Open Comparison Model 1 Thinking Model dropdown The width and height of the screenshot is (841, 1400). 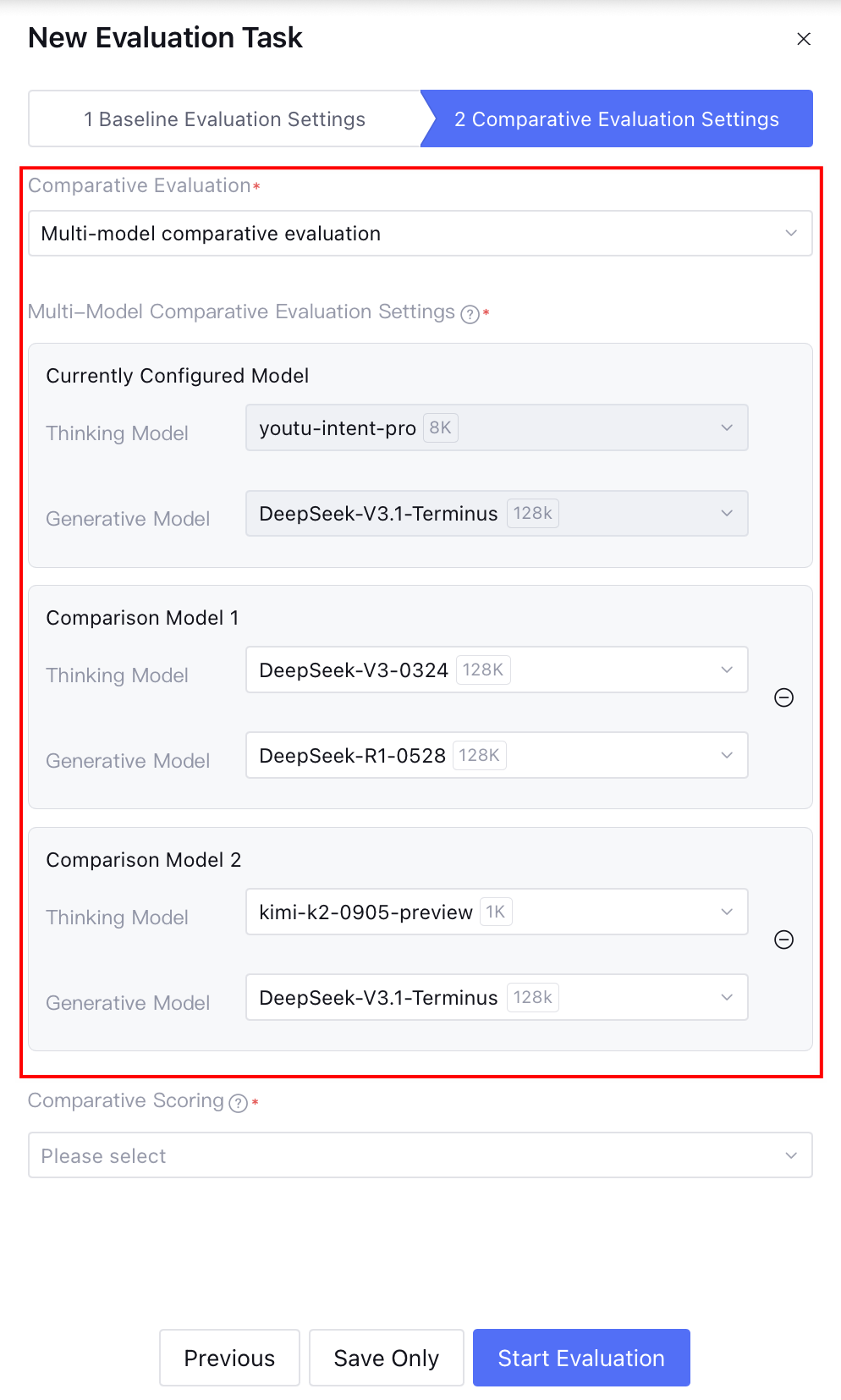pyautogui.click(x=497, y=670)
